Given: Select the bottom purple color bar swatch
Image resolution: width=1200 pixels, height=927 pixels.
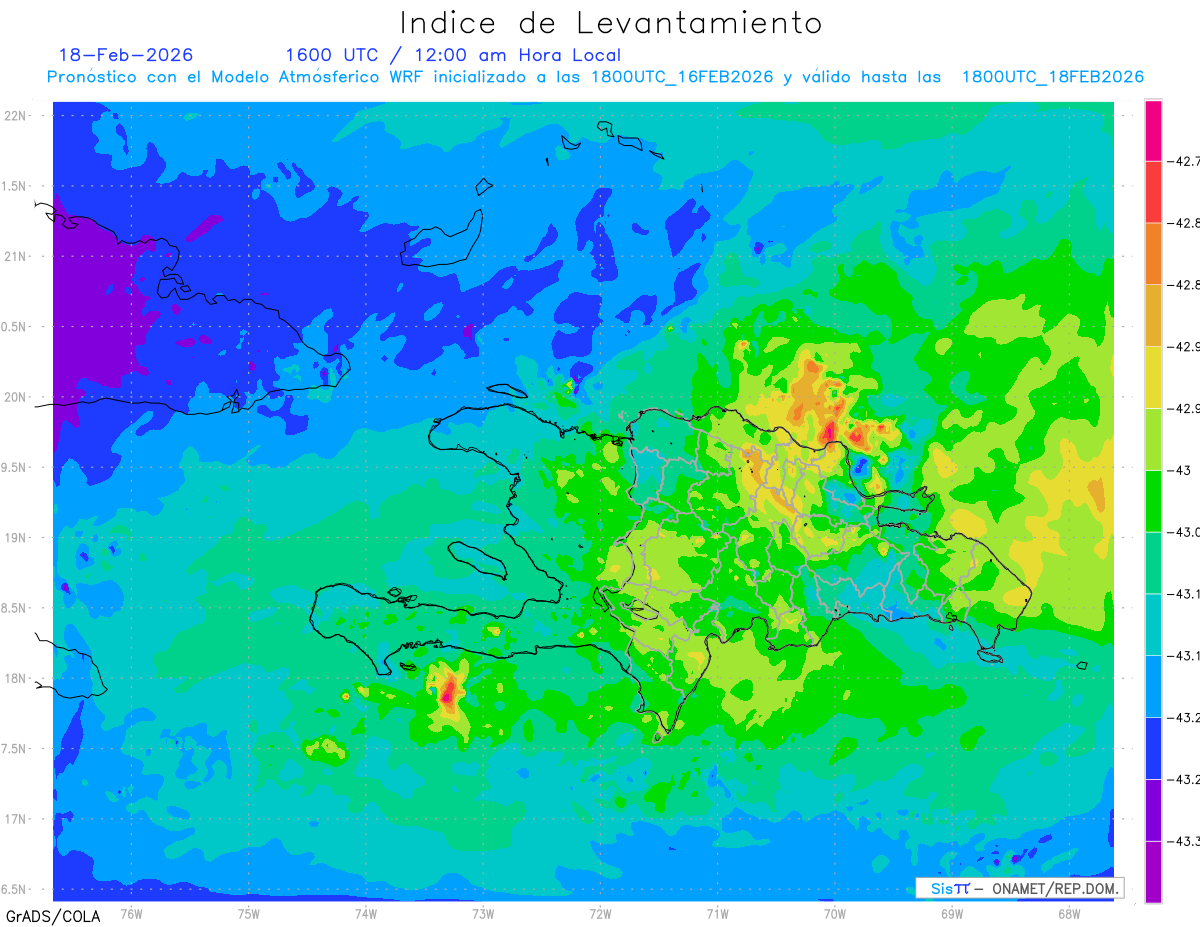Looking at the screenshot, I should (1153, 872).
